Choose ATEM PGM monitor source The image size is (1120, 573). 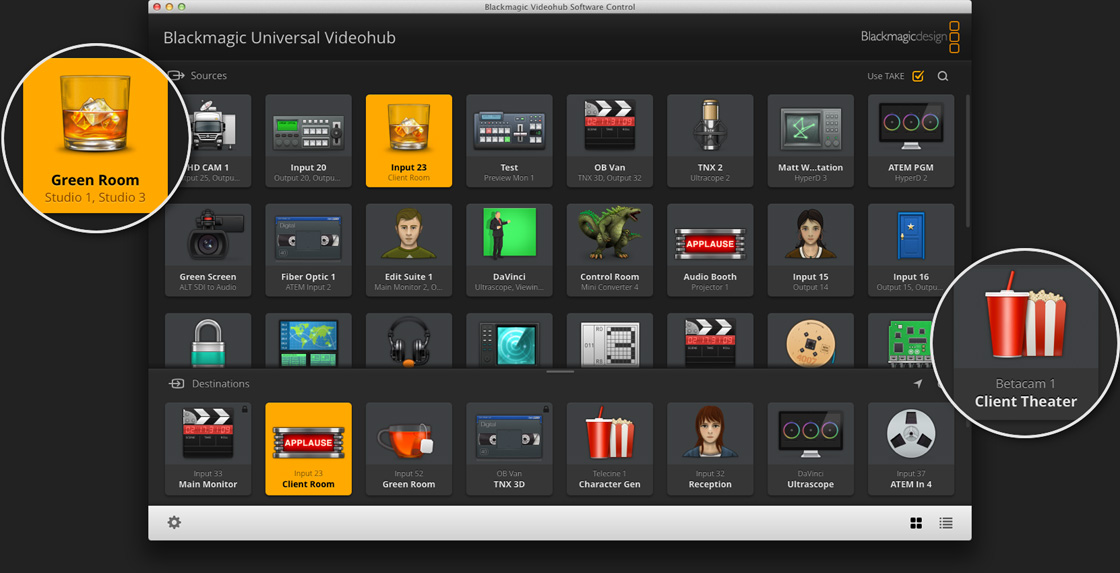911,141
